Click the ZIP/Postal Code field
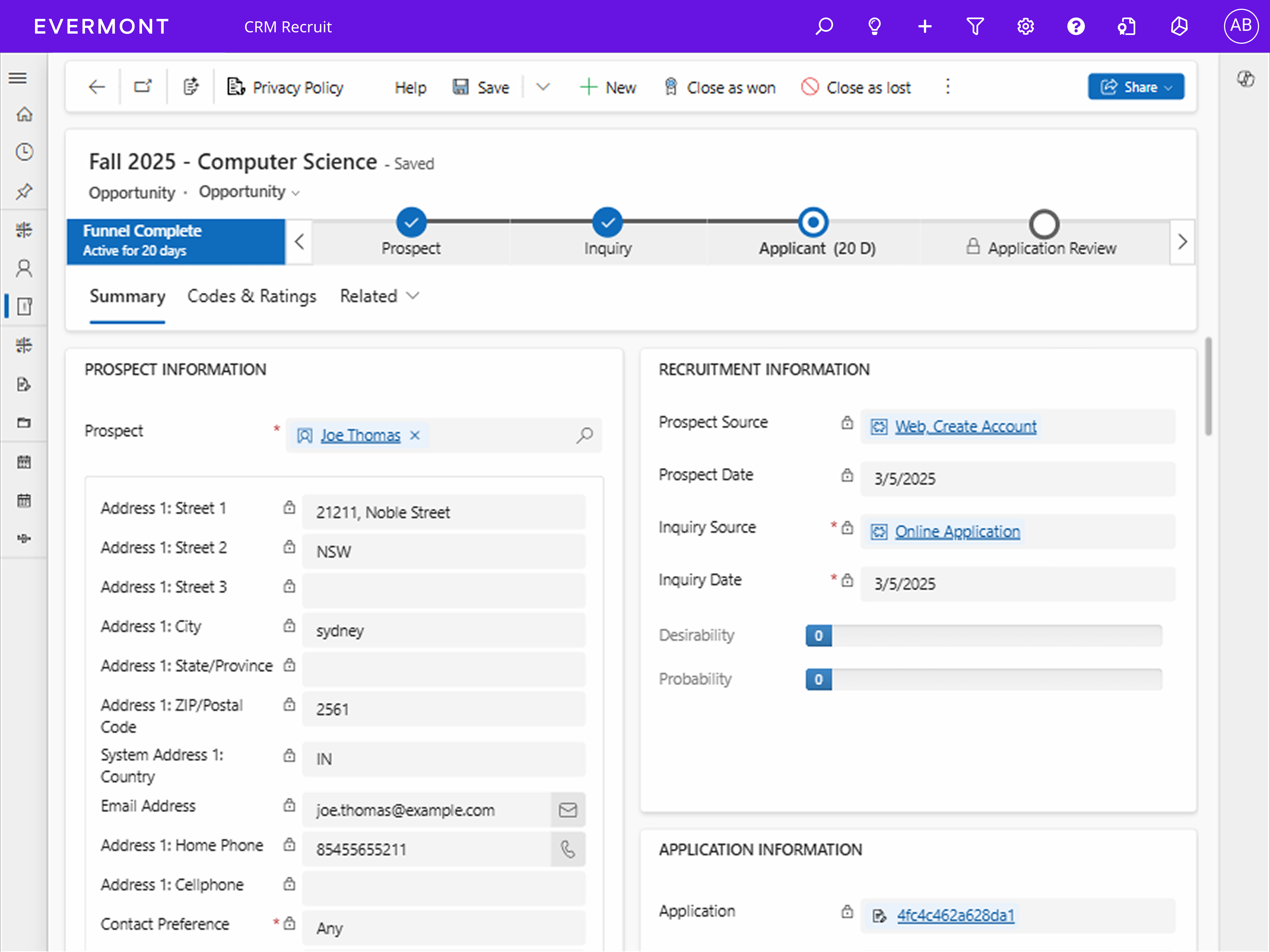 point(444,709)
